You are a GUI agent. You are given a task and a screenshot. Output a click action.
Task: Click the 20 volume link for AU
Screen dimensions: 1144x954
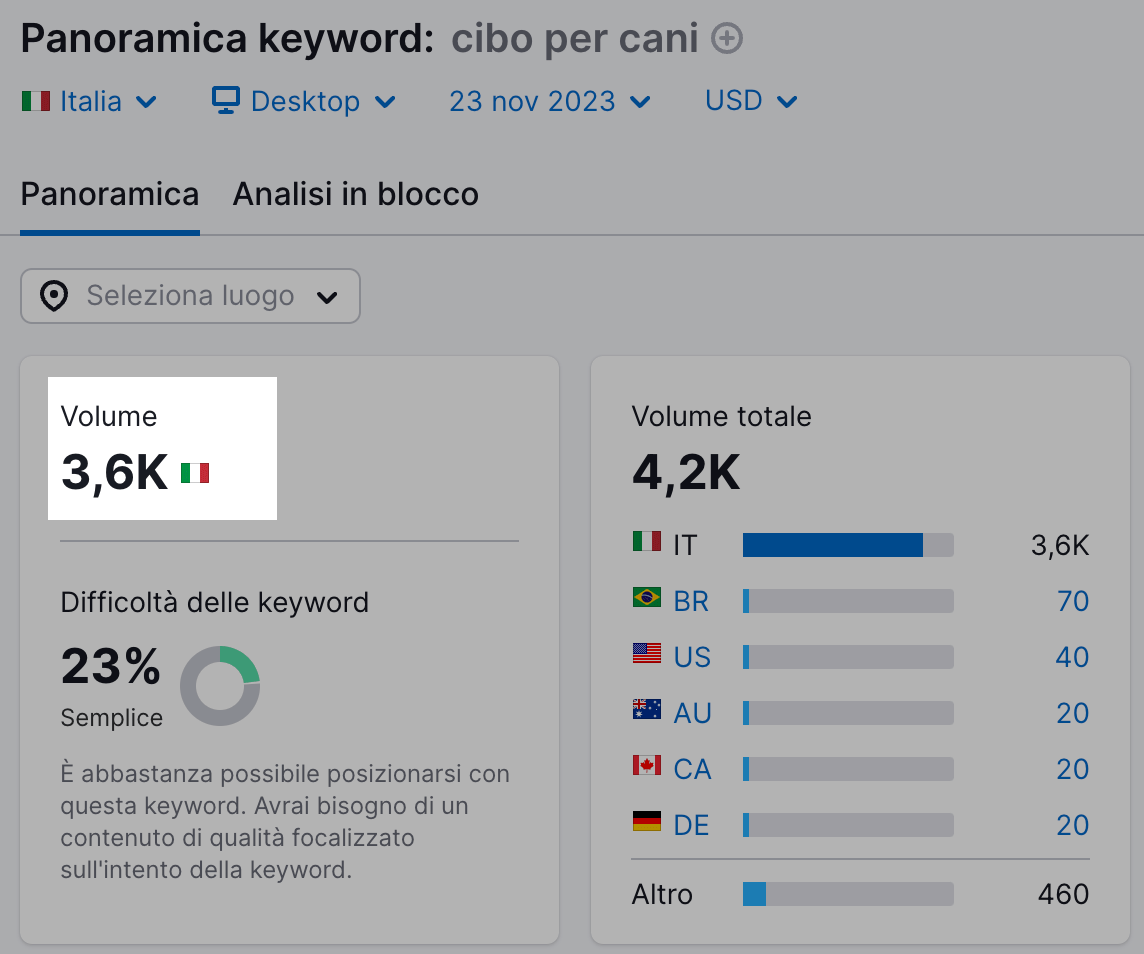point(1075,713)
